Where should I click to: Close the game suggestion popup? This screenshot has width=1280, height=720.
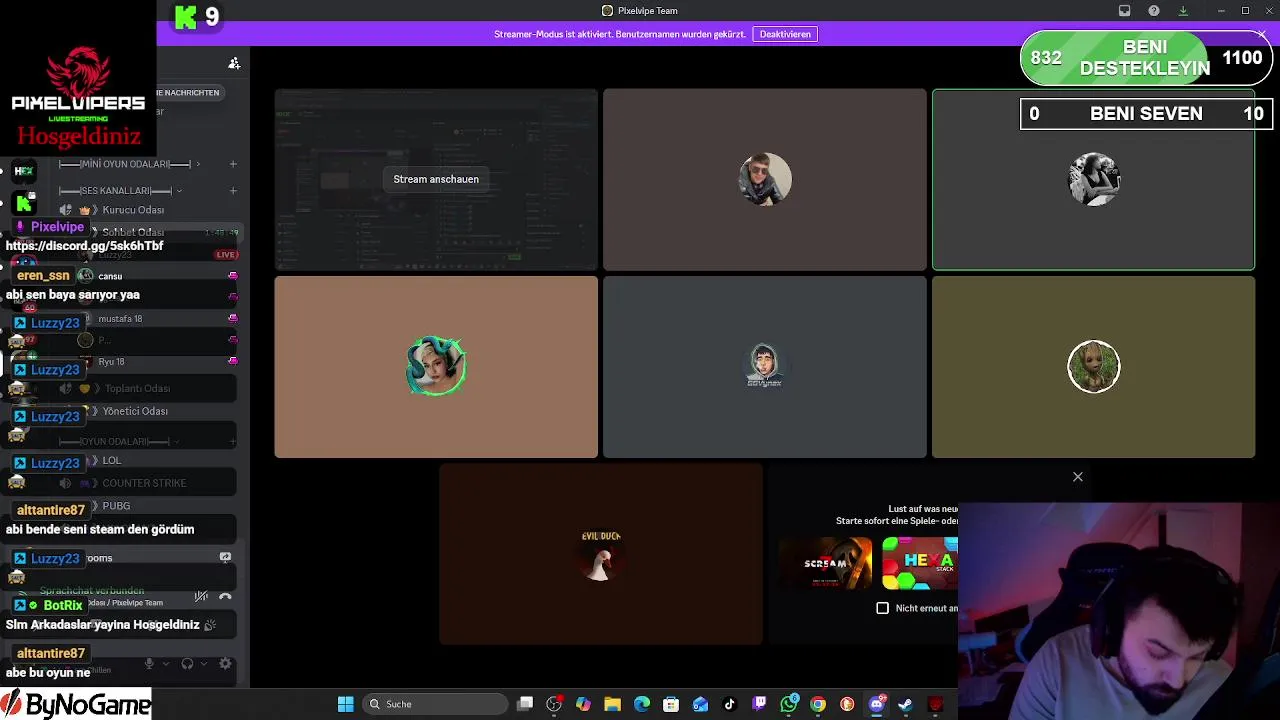tap(1078, 477)
